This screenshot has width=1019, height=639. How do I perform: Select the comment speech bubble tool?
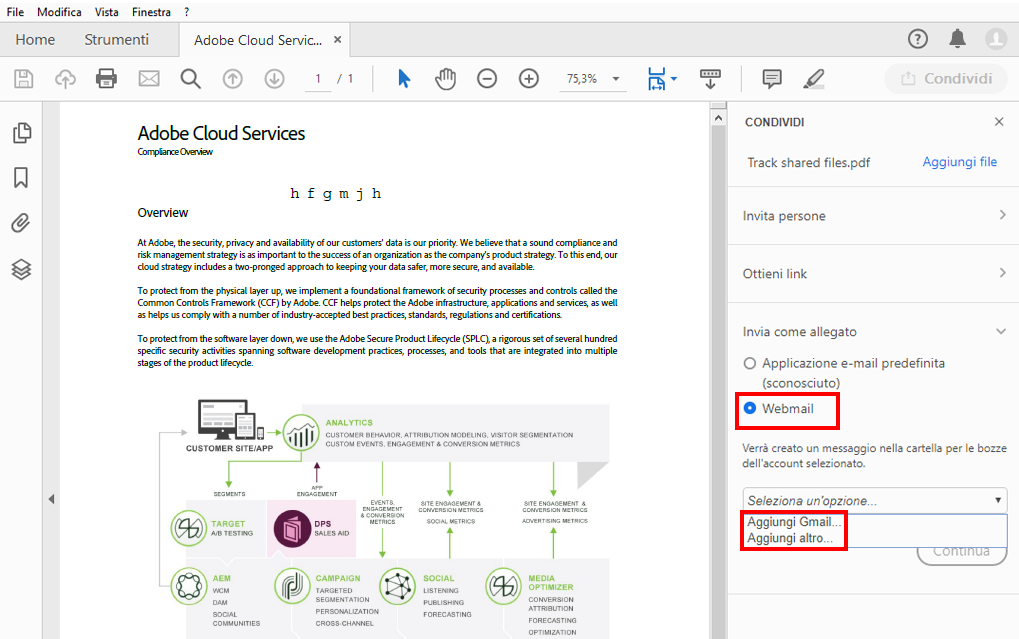(x=771, y=78)
